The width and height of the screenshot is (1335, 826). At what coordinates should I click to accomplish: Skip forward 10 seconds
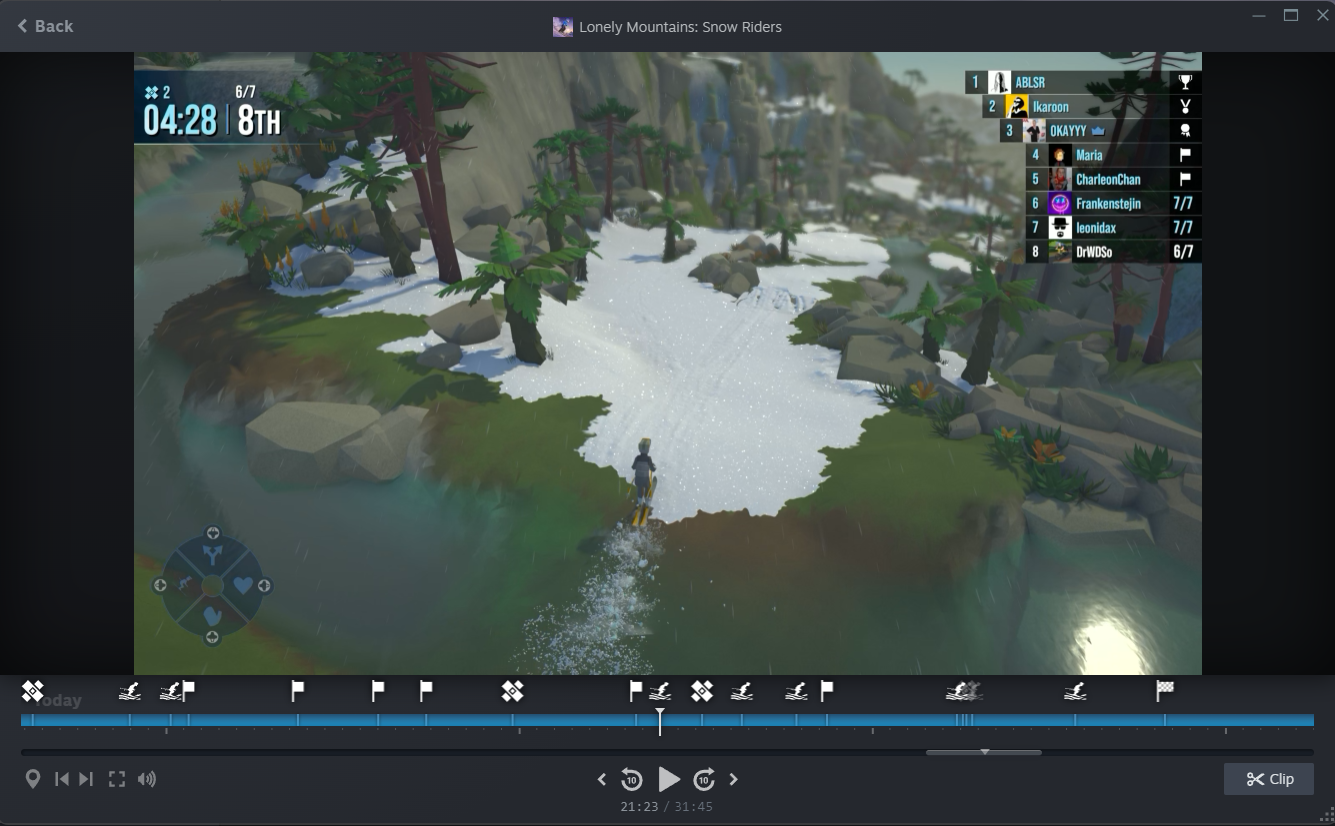pos(704,779)
